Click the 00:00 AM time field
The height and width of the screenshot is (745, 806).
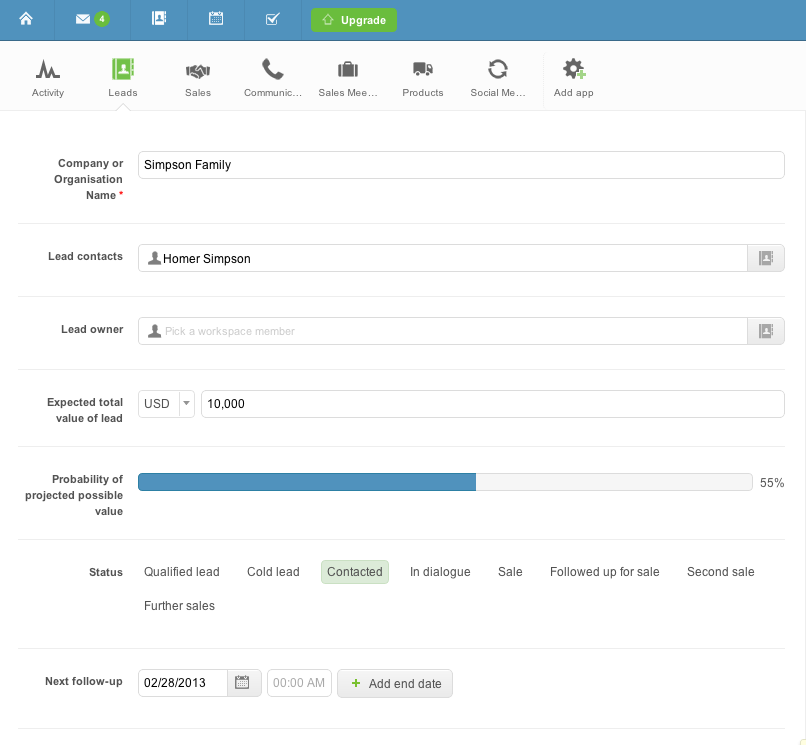(299, 683)
